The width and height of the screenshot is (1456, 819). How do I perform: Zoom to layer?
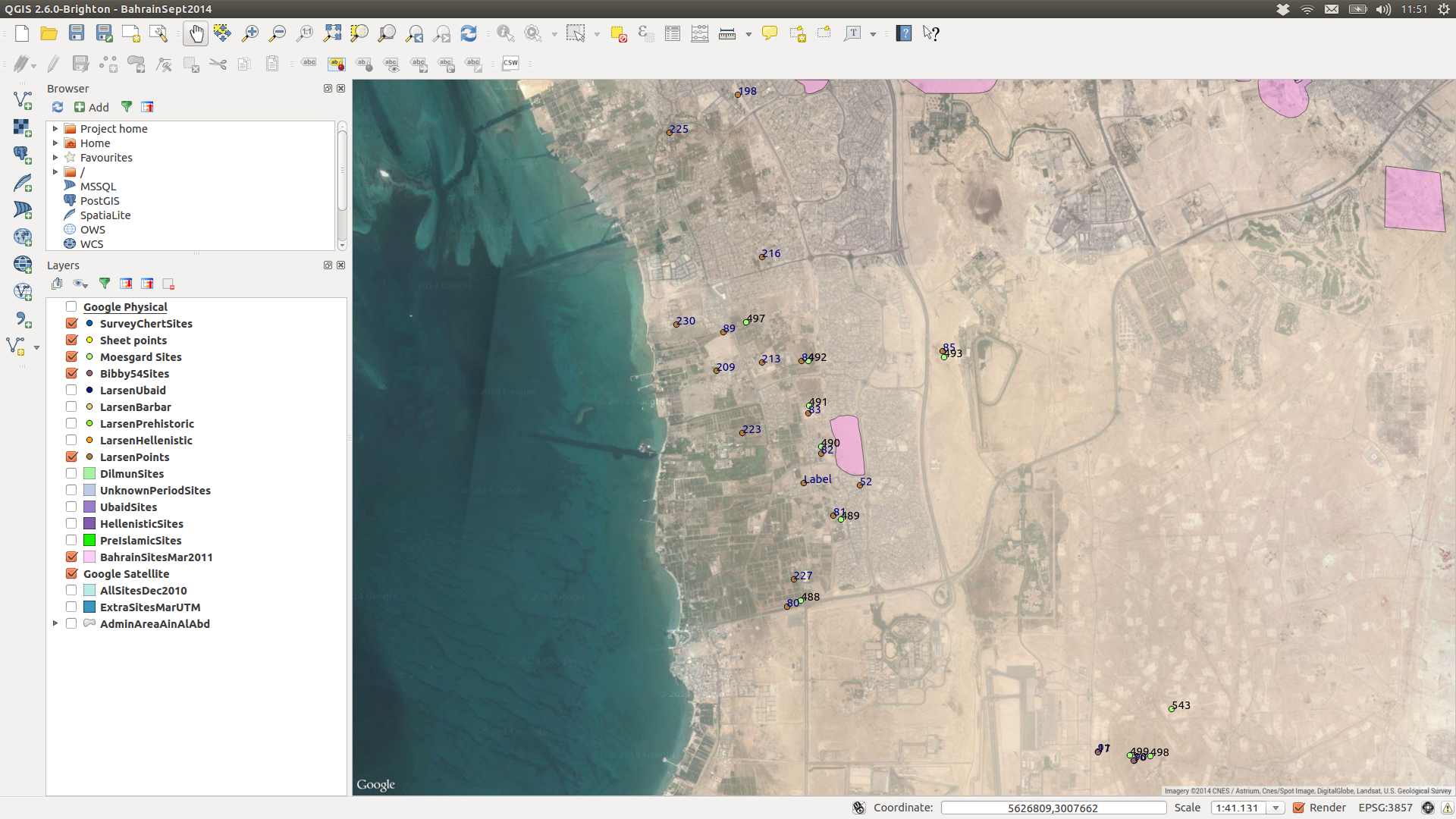click(387, 33)
